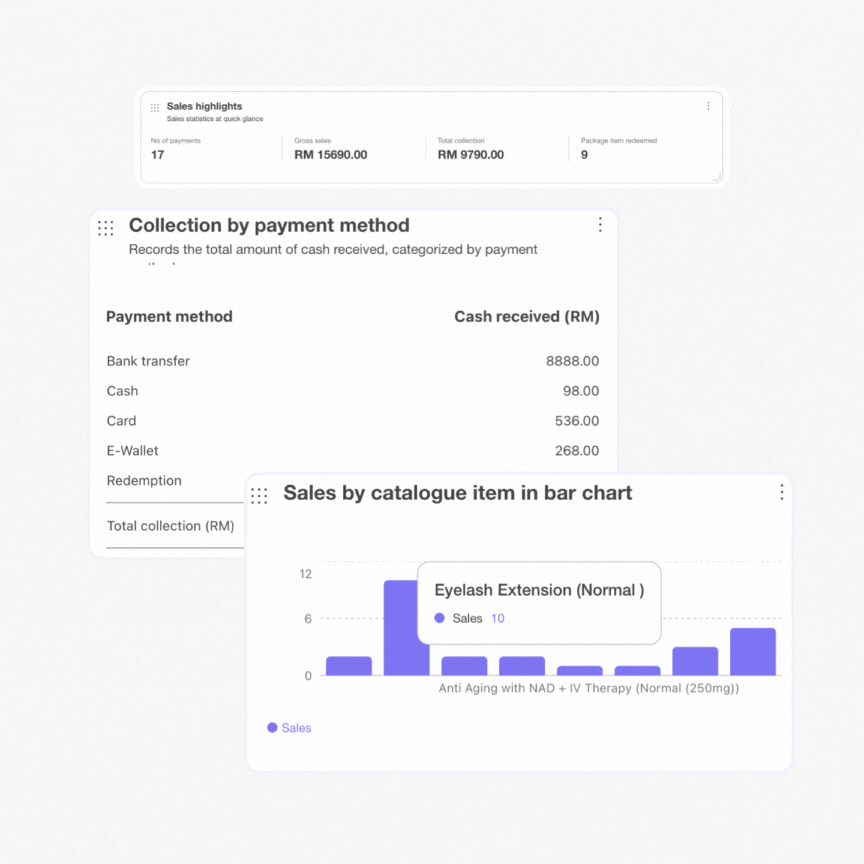Screen dimensions: 864x864
Task: Click the 8888.00 cash received value
Action: coord(572,361)
